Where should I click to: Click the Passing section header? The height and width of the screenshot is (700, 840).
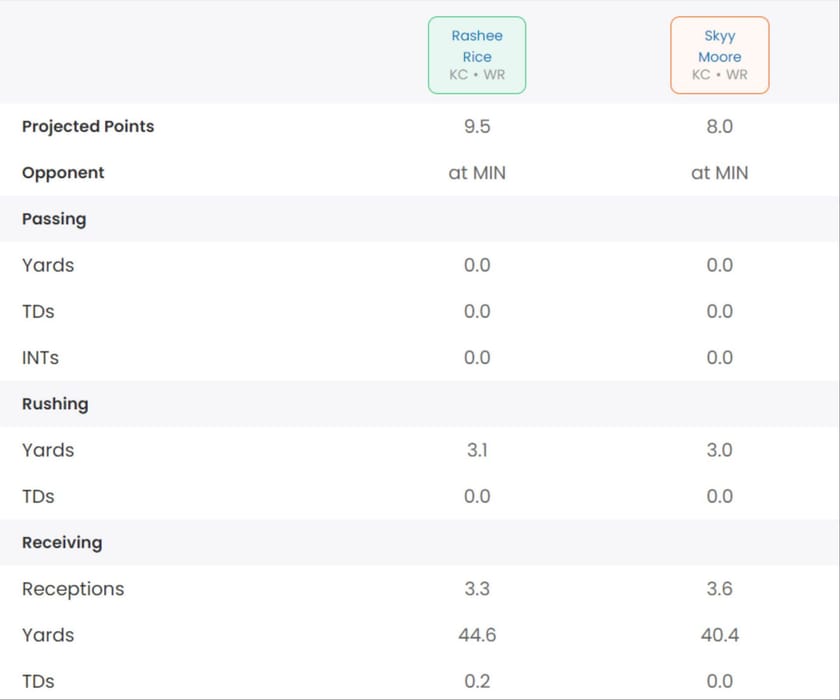54,219
